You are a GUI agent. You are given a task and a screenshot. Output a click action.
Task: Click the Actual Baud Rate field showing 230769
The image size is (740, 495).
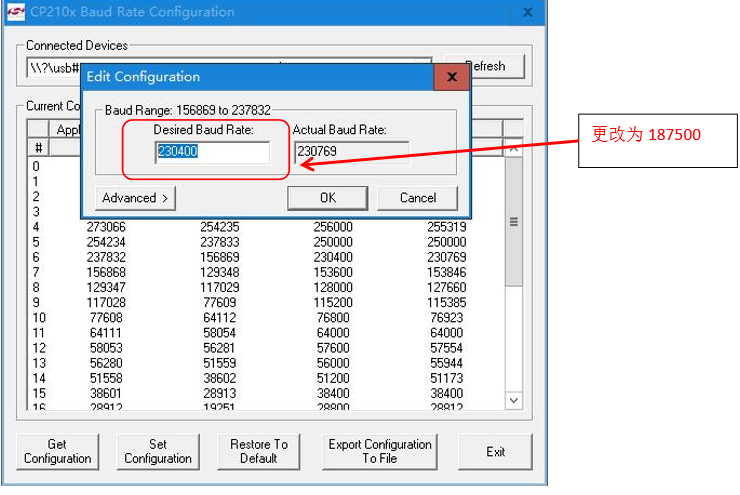click(x=352, y=151)
